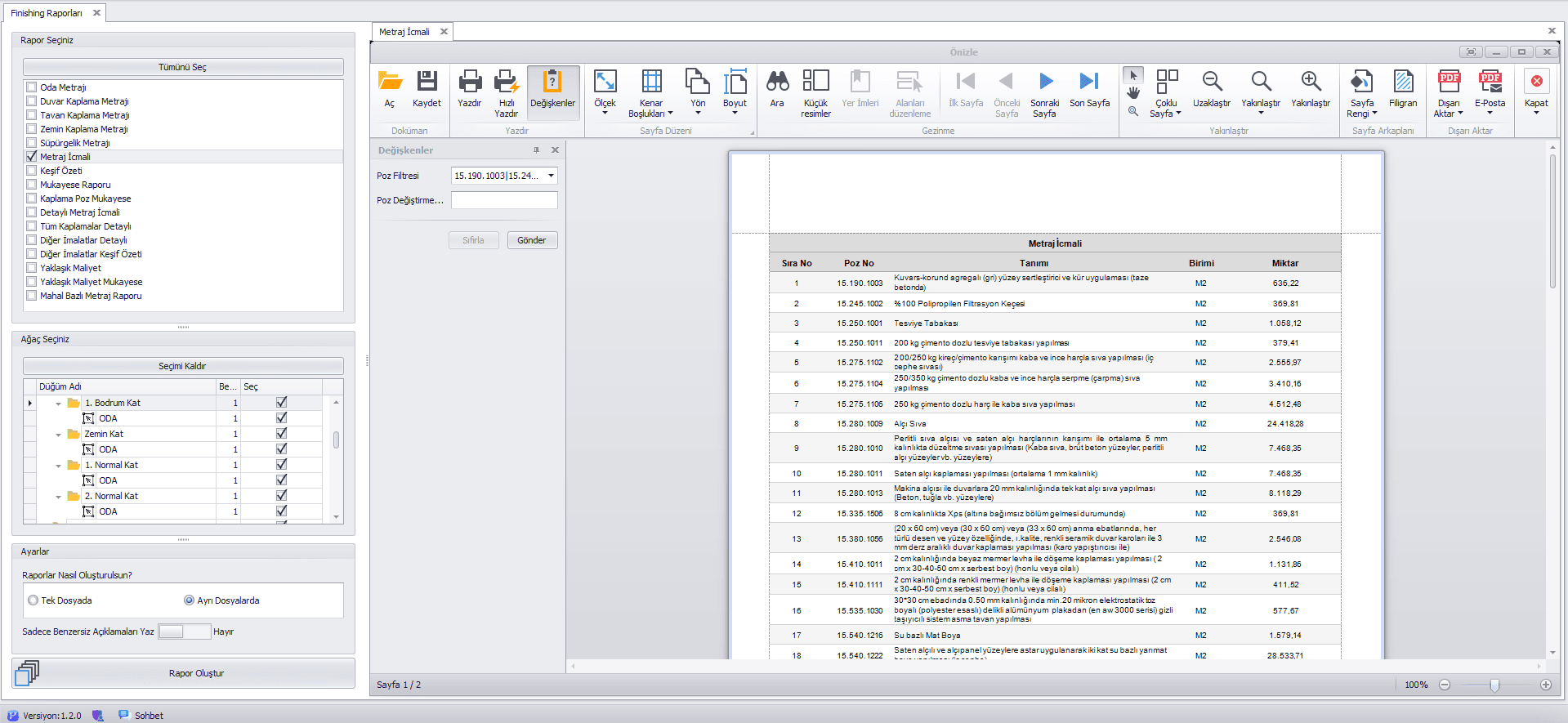Open the Dışarı Aktar PDF dropdown
The width and height of the screenshot is (1568, 723).
pyautogui.click(x=1449, y=92)
